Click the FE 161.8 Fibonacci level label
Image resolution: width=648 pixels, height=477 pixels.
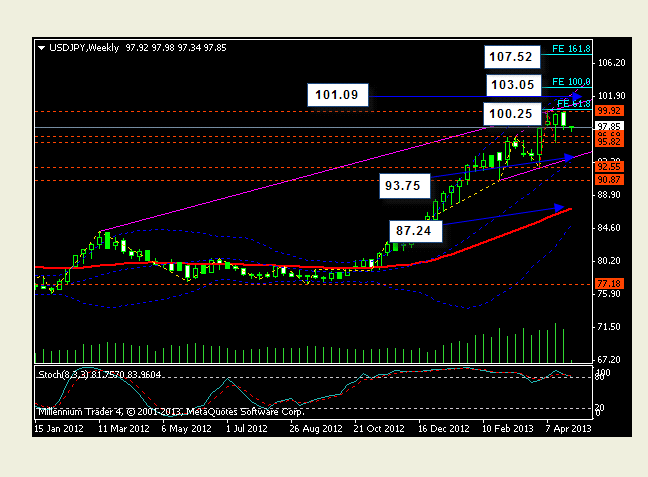572,48
